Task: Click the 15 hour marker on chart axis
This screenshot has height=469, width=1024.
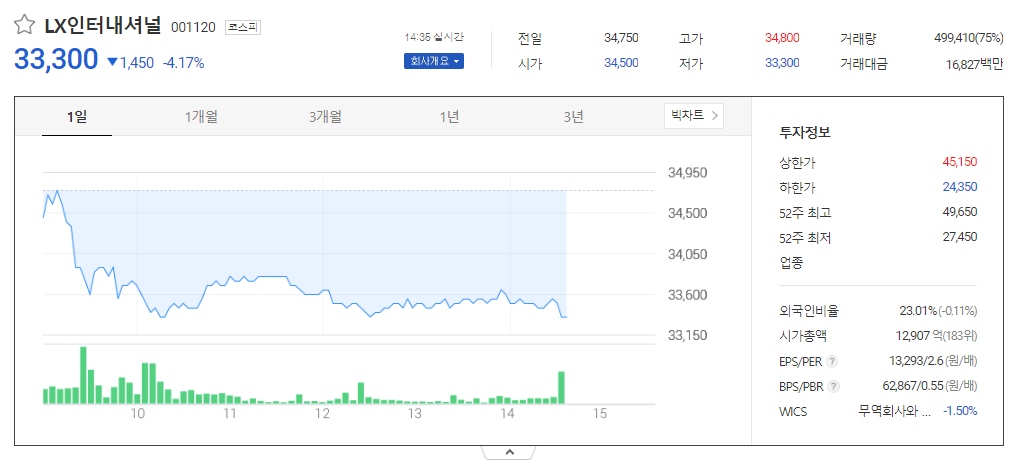Action: tap(600, 413)
